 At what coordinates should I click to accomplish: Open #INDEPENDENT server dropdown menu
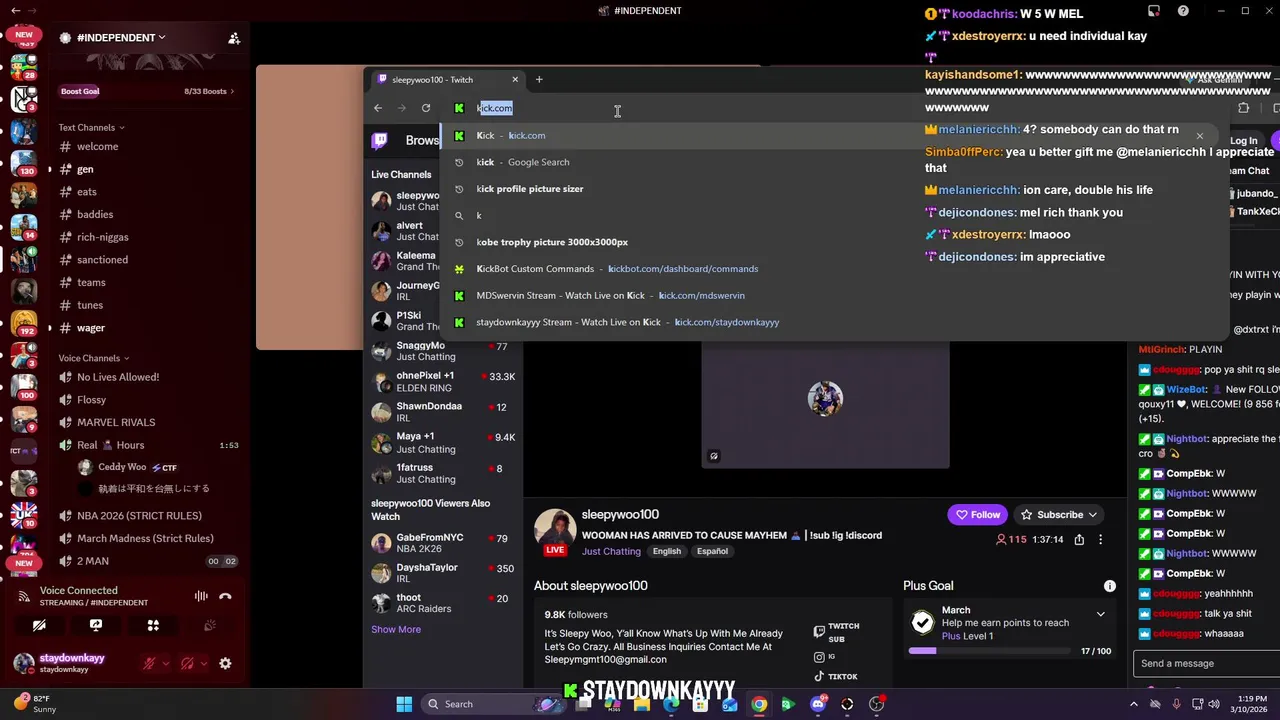(x=121, y=38)
